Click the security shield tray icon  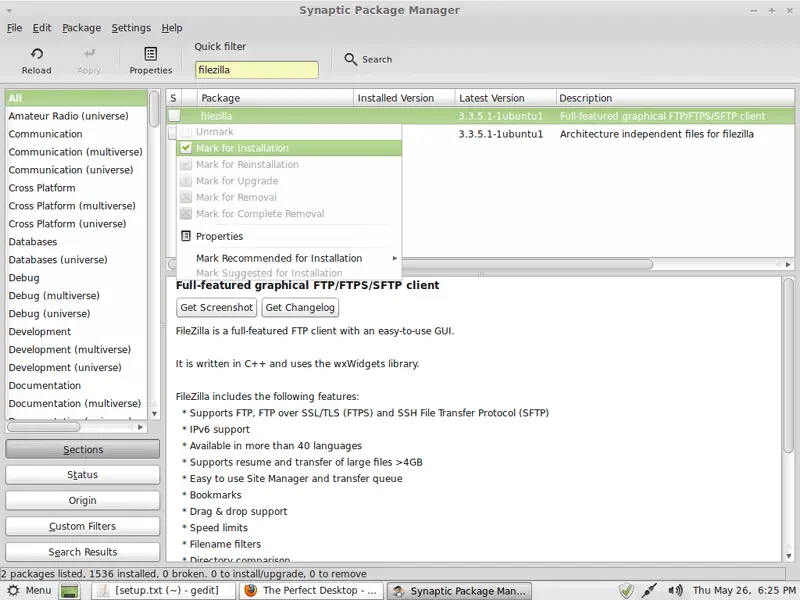[x=626, y=591]
